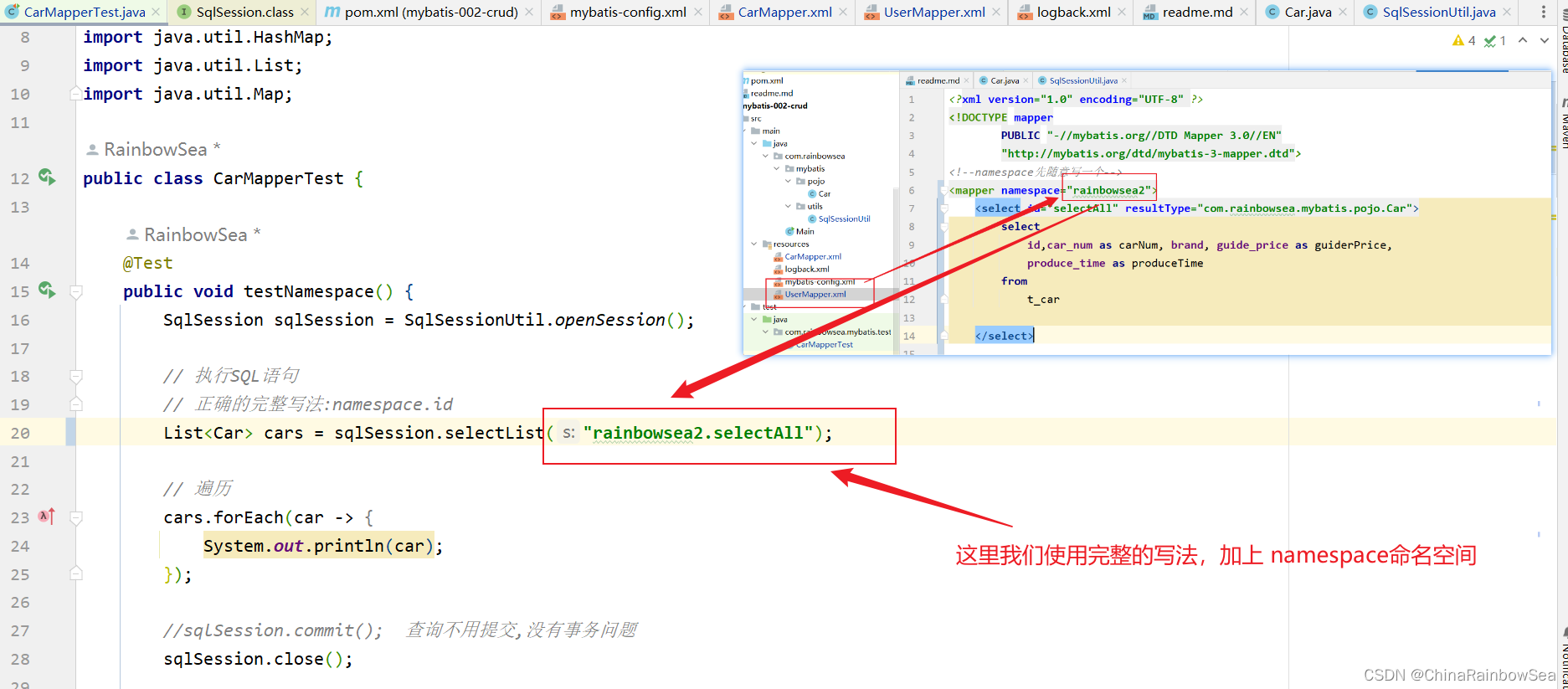Image resolution: width=1568 pixels, height=689 pixels.
Task: Collapse testNamespace method fold at line 15
Action: (x=76, y=291)
